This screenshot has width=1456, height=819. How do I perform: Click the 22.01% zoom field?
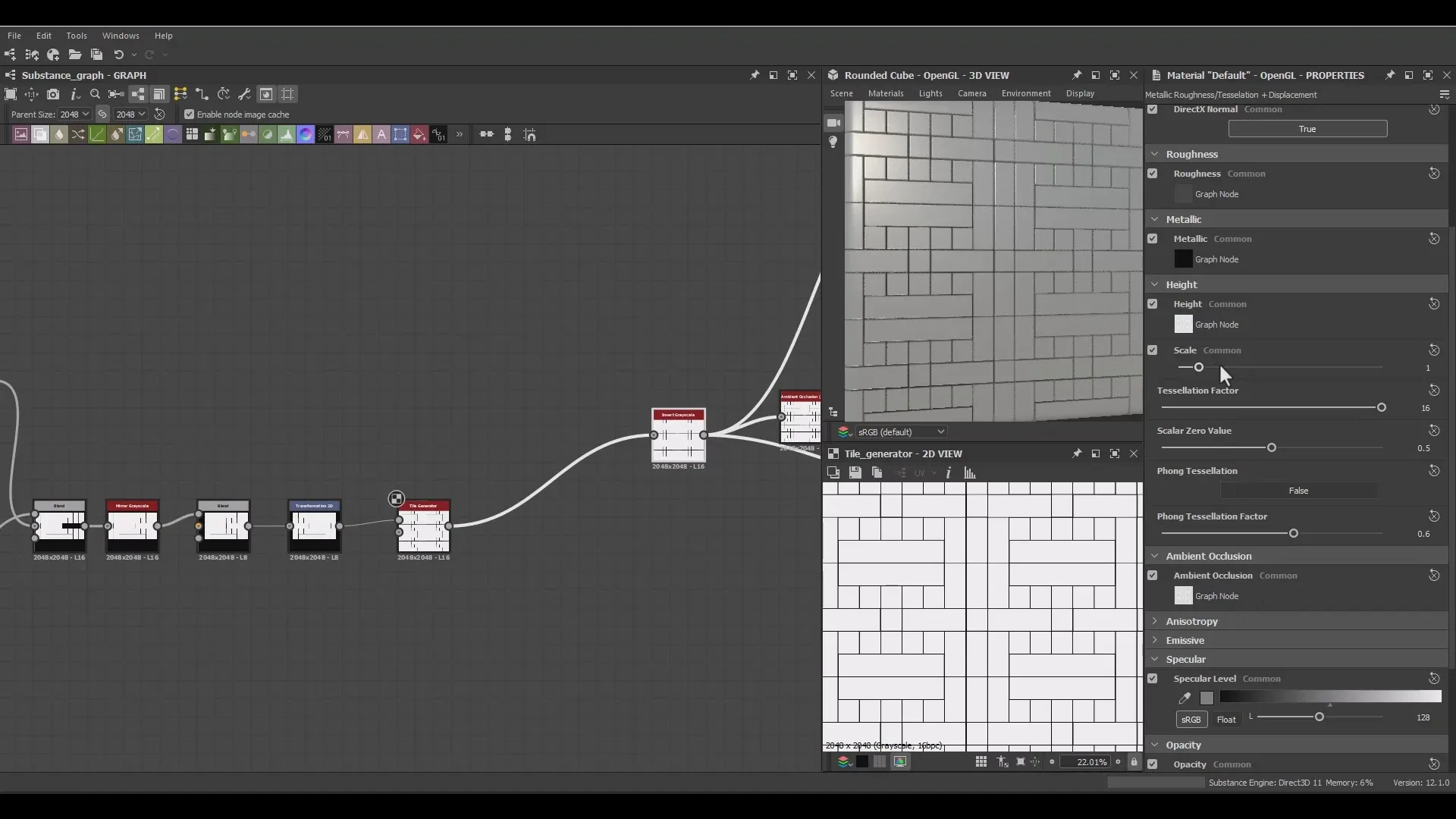[x=1089, y=762]
